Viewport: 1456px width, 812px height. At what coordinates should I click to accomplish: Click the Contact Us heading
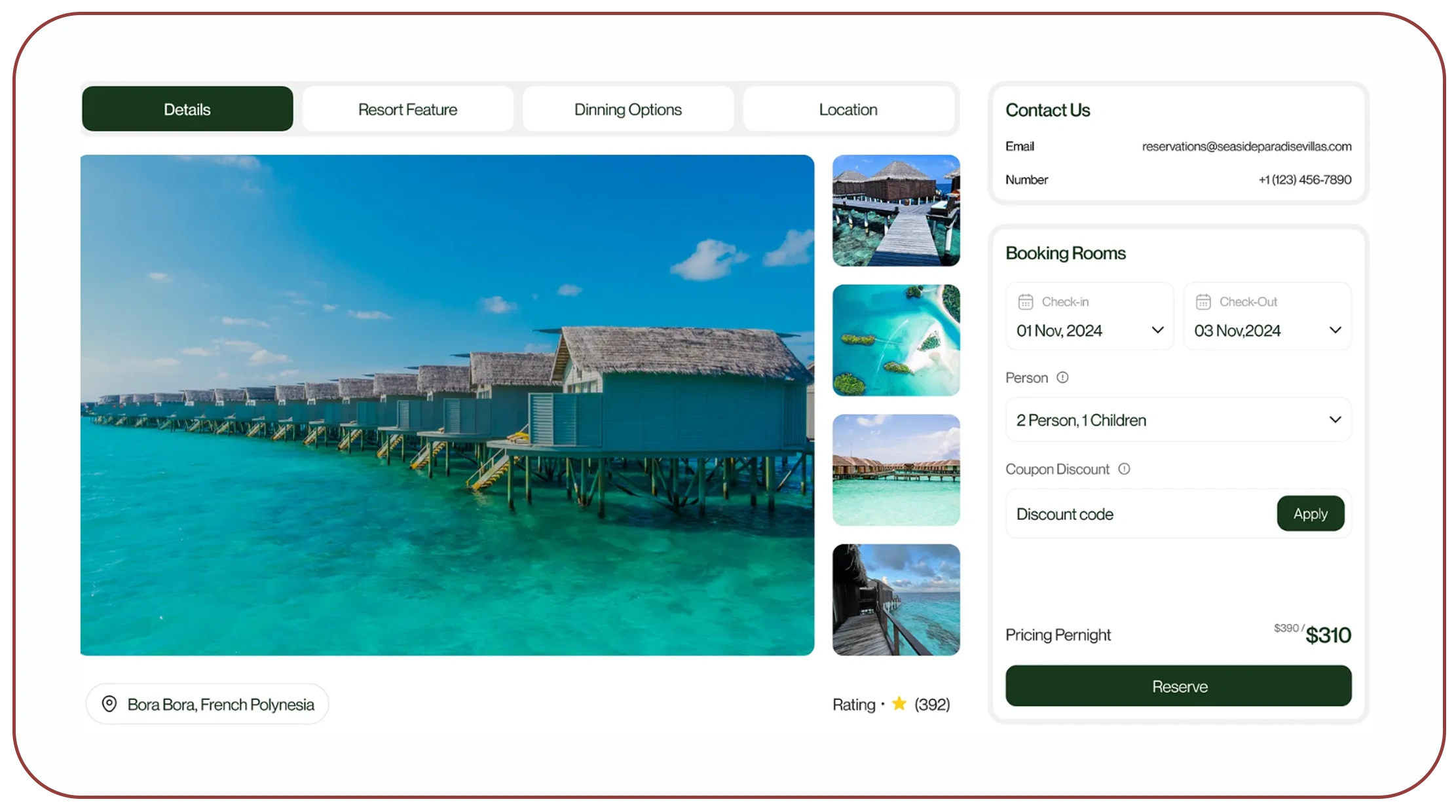[1047, 110]
